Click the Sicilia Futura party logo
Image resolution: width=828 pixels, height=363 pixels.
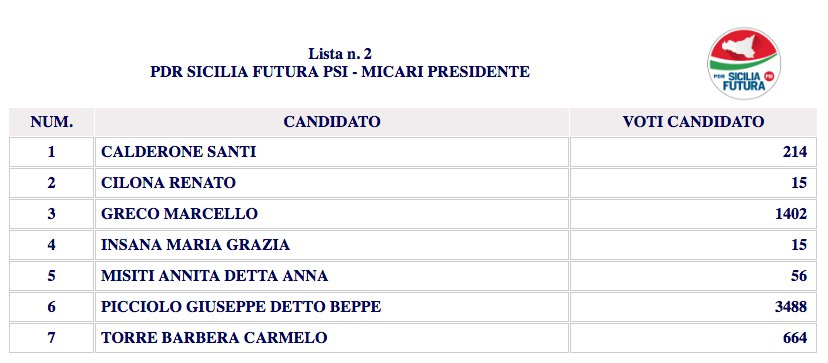click(744, 63)
